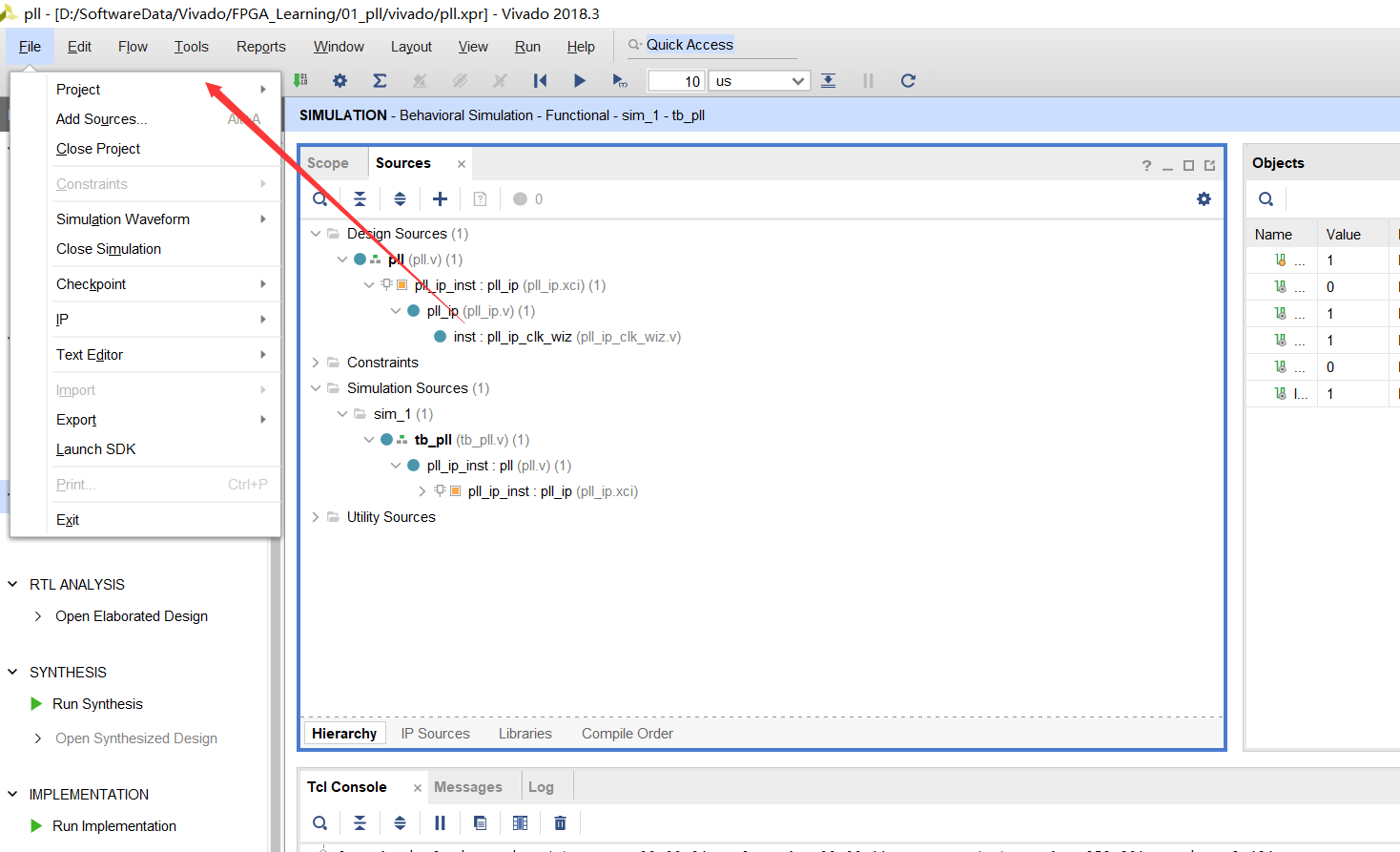Switch to the Messages tab

click(467, 787)
